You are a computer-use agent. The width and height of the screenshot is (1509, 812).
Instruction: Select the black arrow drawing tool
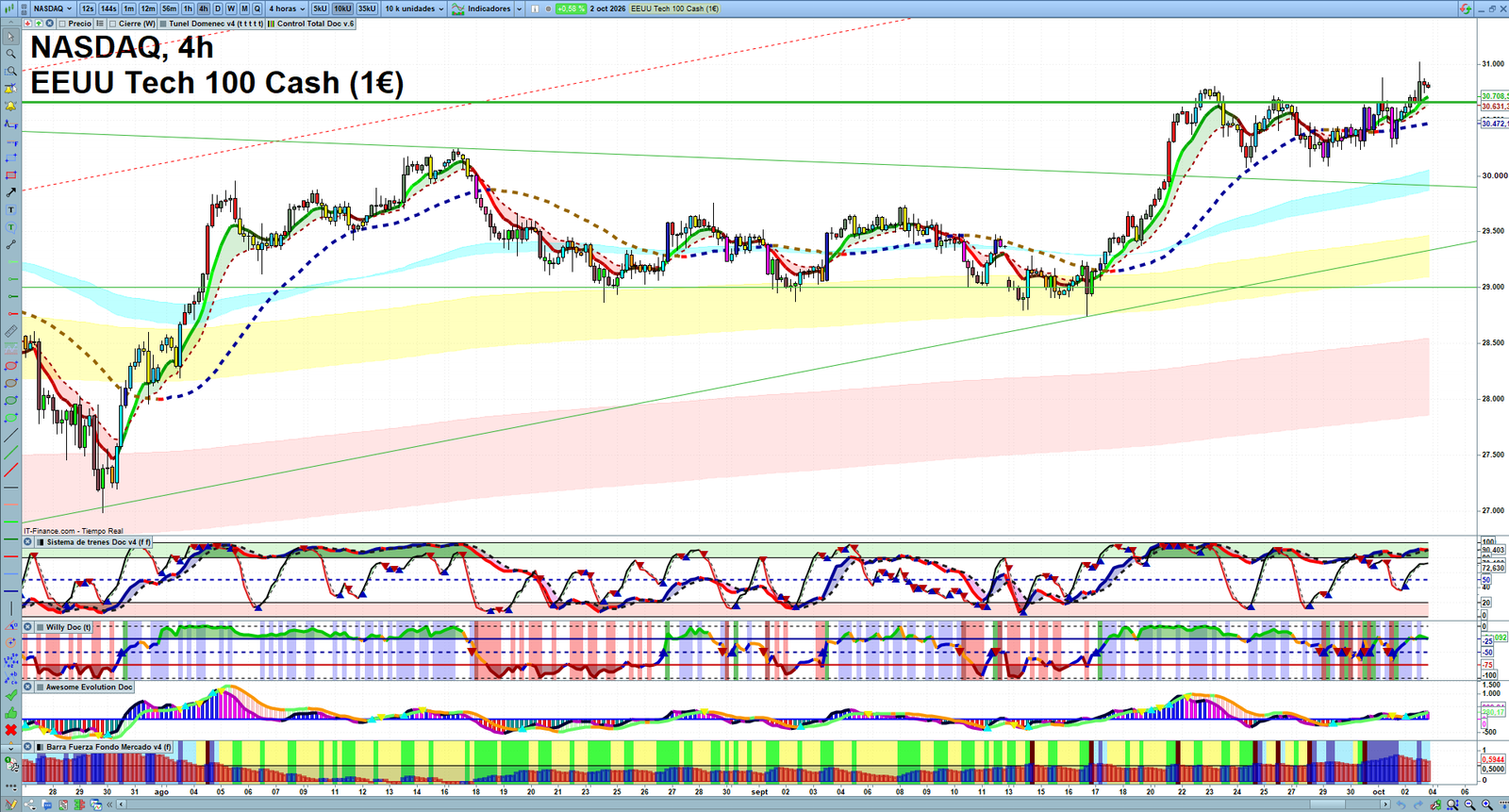[10, 192]
